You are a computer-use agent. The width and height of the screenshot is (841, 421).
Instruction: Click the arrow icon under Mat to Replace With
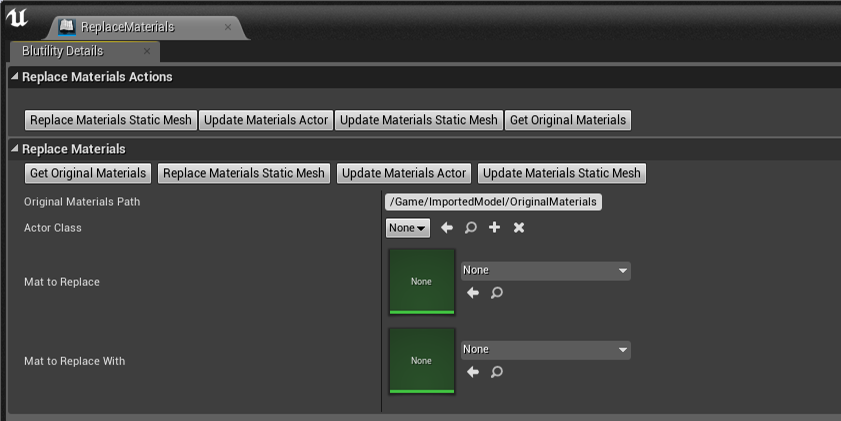tap(473, 372)
